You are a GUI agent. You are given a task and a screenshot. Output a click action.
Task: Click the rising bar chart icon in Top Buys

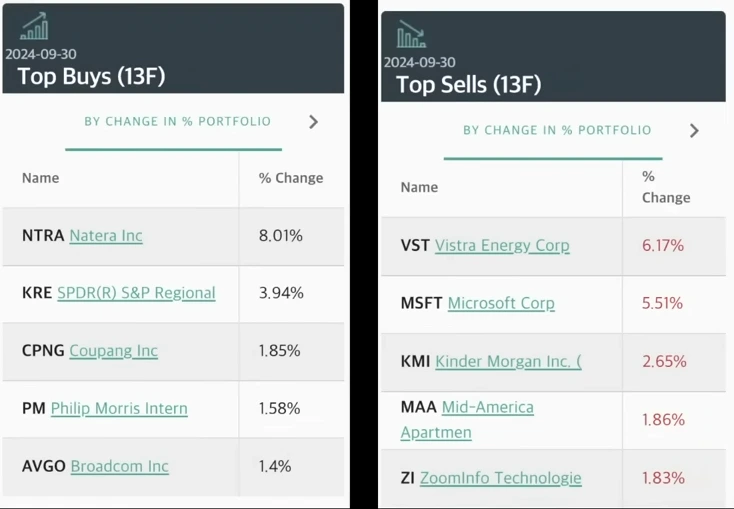(x=34, y=26)
